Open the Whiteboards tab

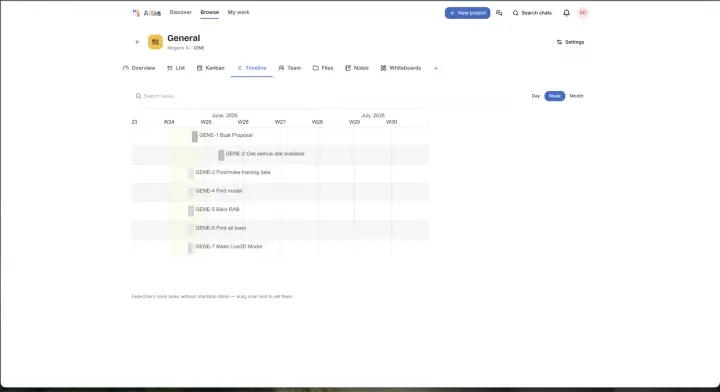click(x=401, y=68)
